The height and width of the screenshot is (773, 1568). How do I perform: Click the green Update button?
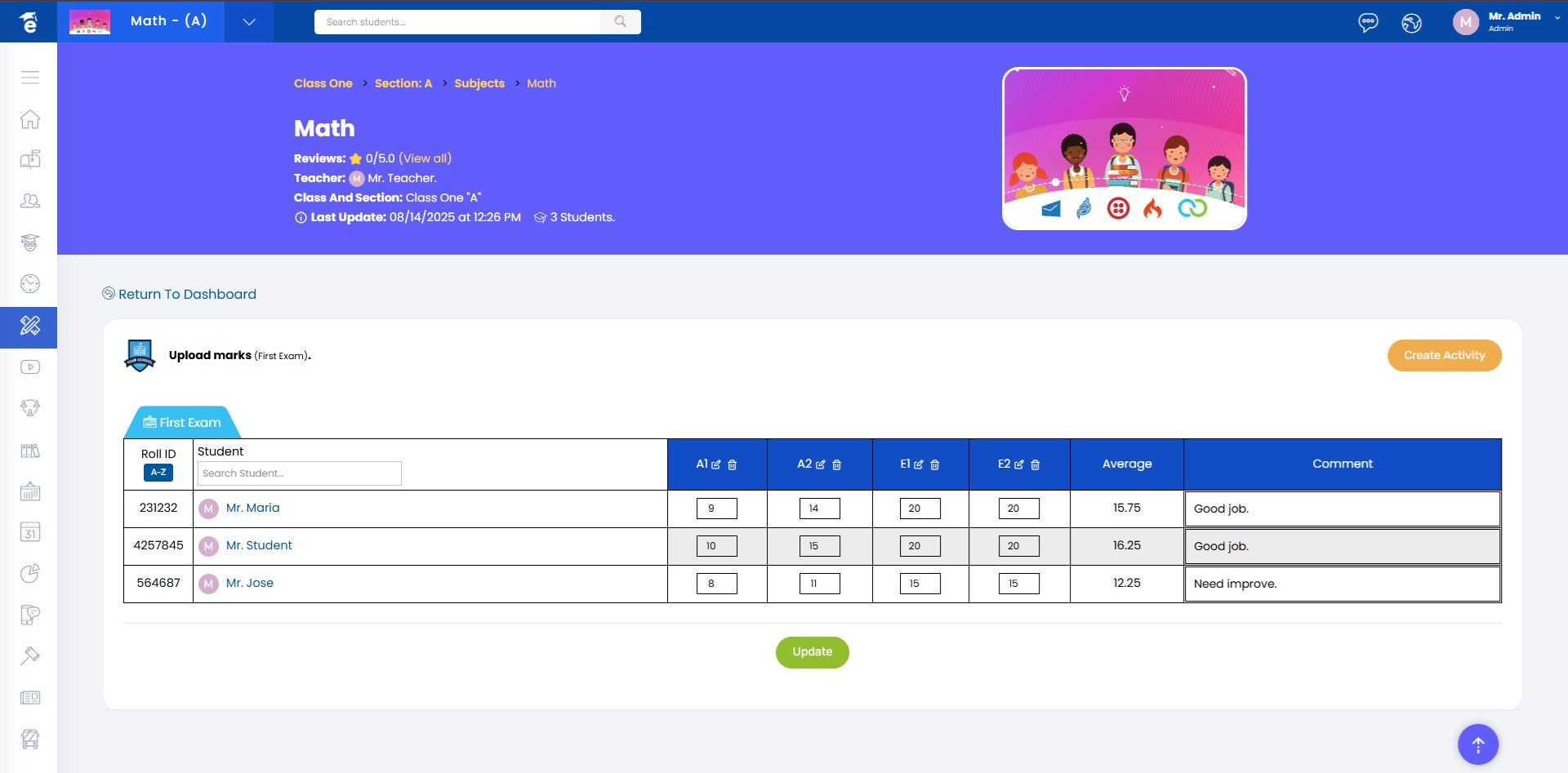click(x=813, y=652)
